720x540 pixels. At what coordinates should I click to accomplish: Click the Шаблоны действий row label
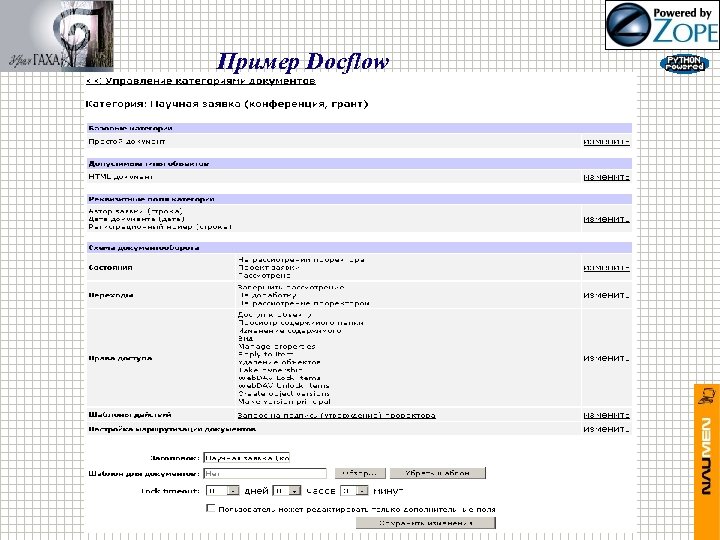[130, 415]
